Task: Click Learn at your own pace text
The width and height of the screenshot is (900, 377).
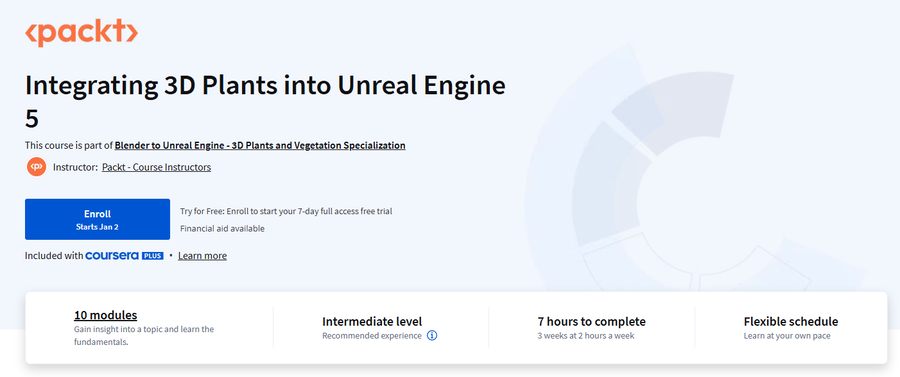Action: click(787, 336)
